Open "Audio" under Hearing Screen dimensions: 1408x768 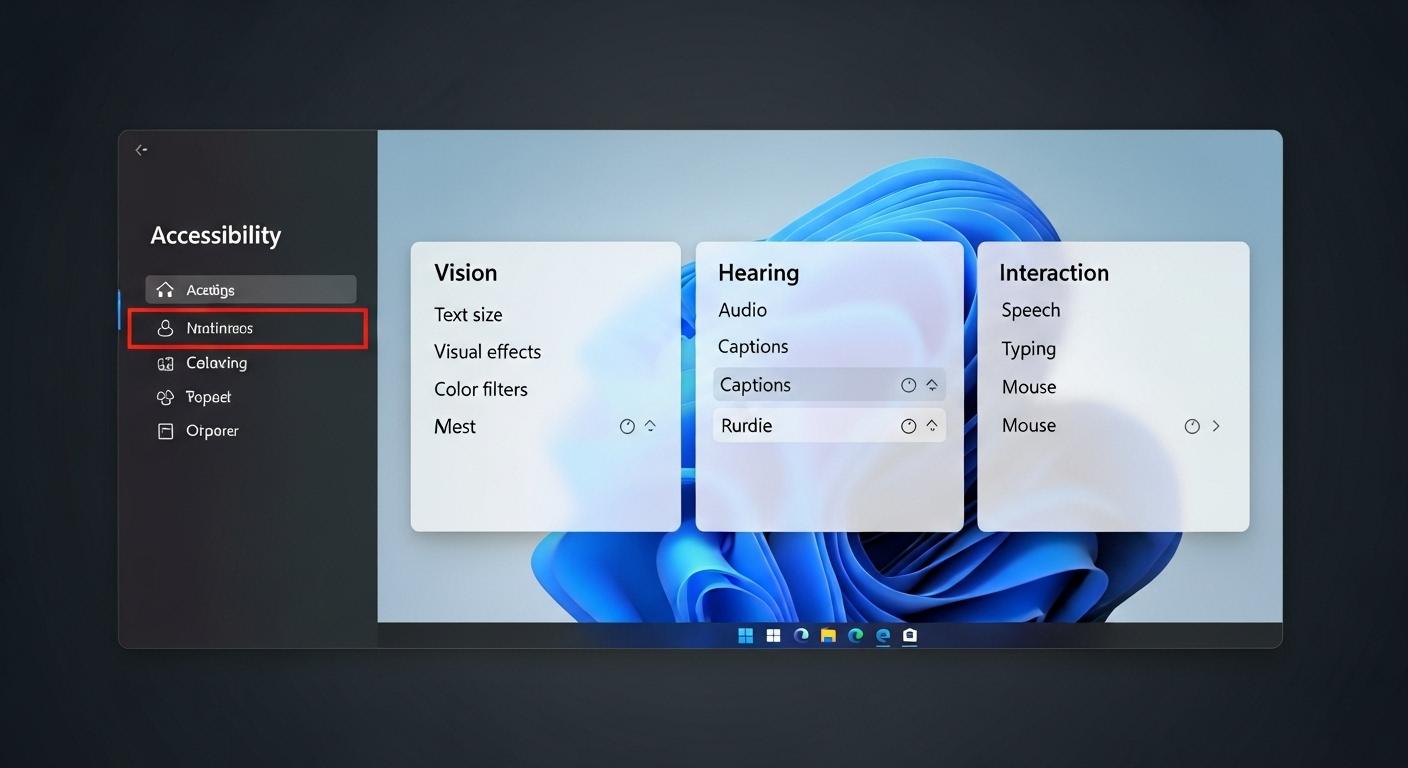tap(742, 309)
